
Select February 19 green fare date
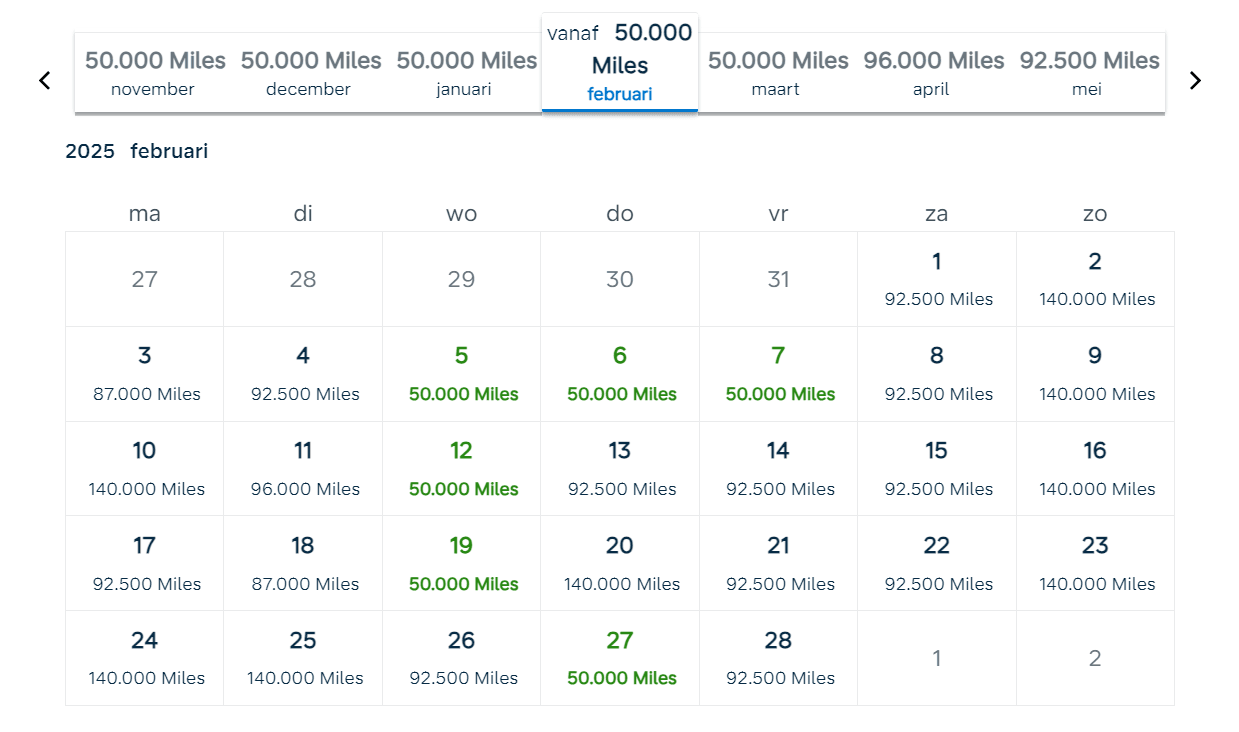click(x=461, y=564)
